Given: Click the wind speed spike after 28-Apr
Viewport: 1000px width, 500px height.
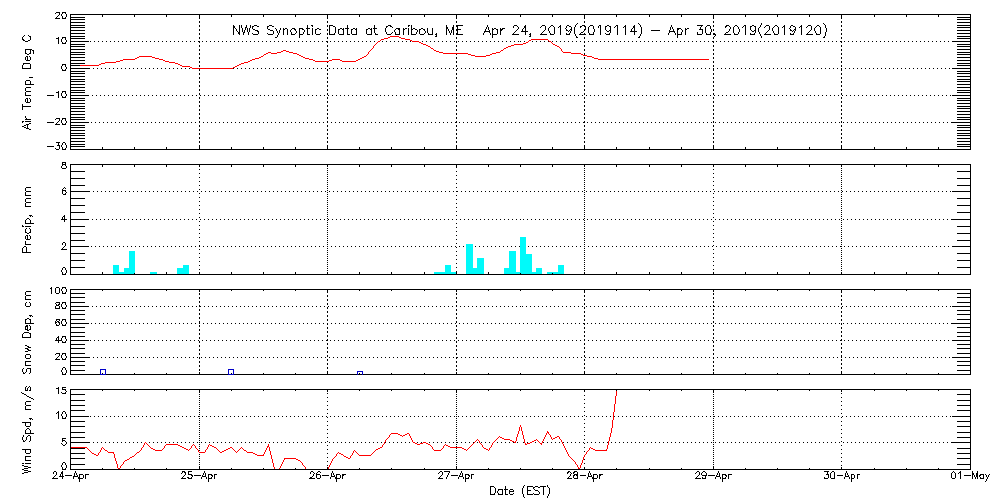Looking at the screenshot, I should [x=614, y=400].
